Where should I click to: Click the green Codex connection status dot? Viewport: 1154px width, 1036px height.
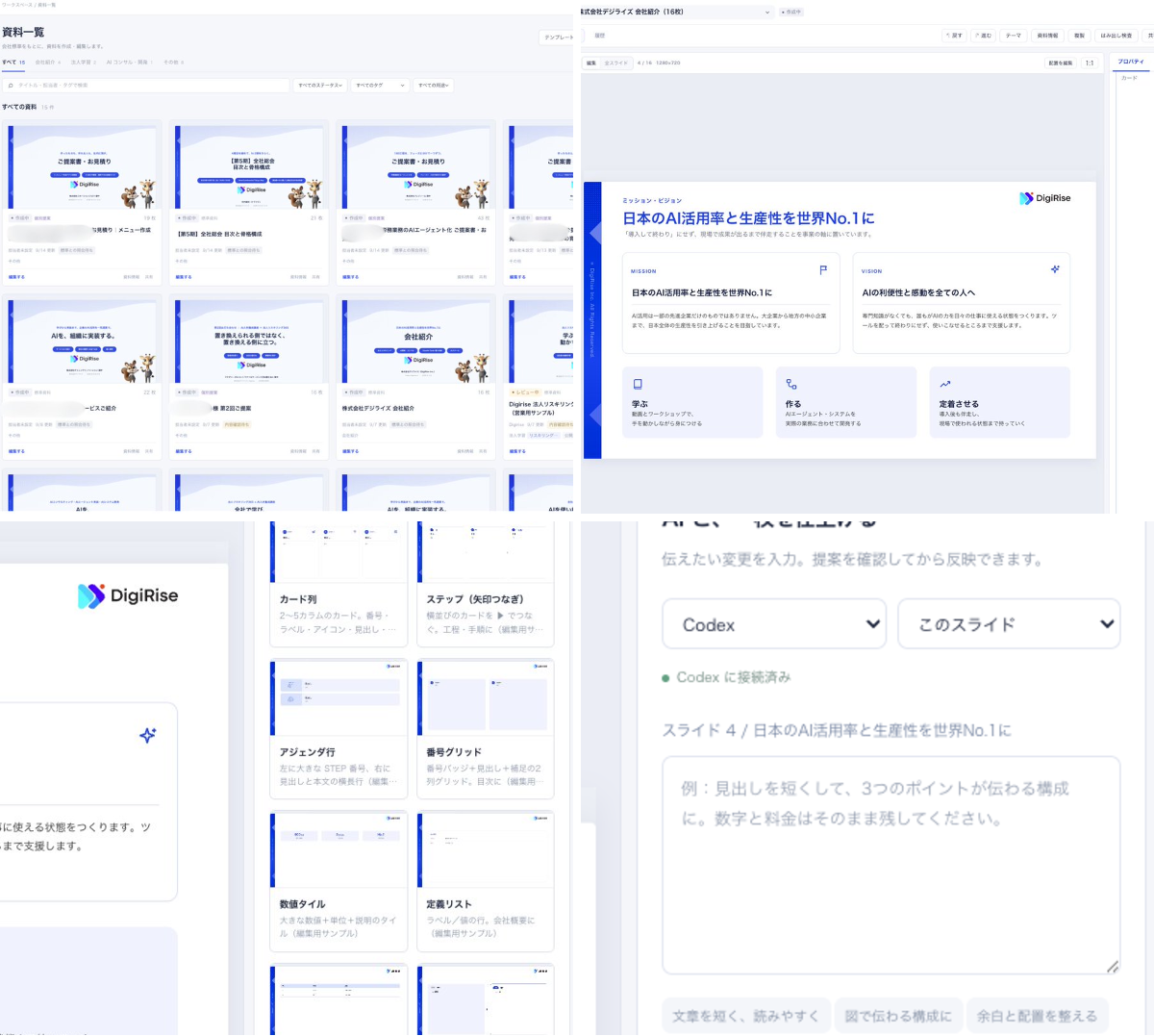coord(665,678)
